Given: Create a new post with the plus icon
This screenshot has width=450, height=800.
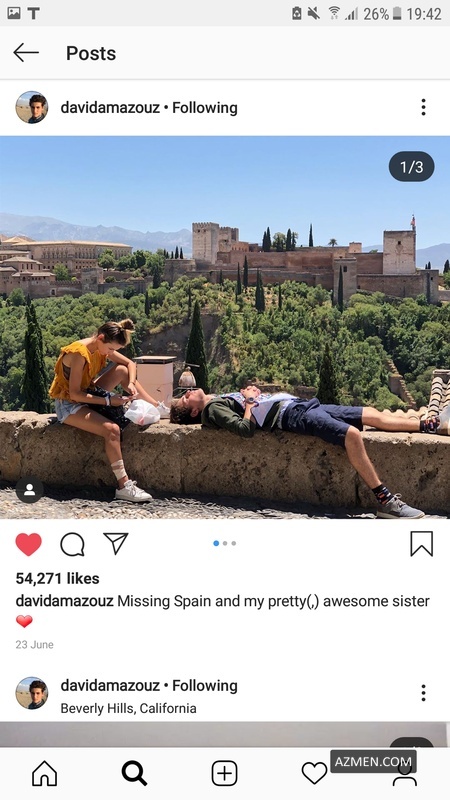Looking at the screenshot, I should tap(224, 773).
